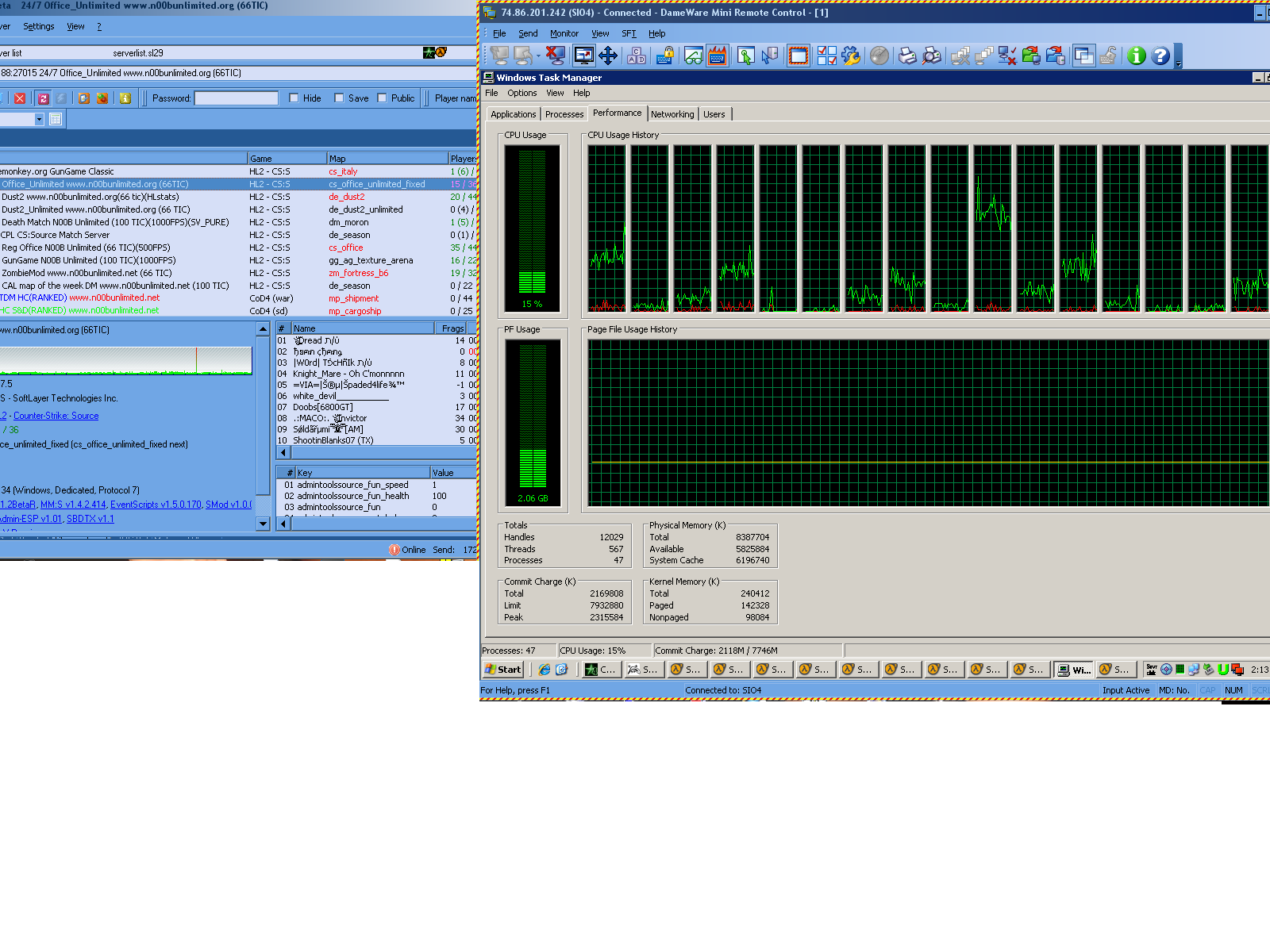Click the keyboard lock icon in DameWare toolbar
This screenshot has width=1270, height=952.
[665, 56]
